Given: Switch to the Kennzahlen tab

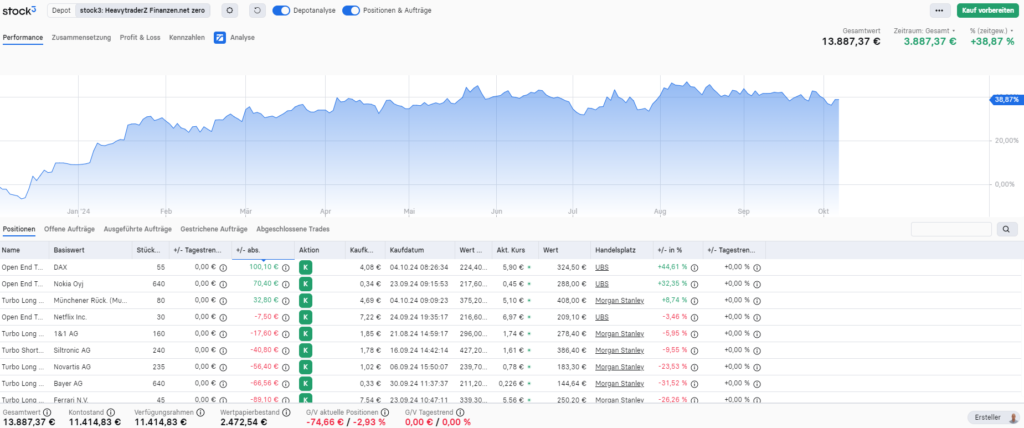Looking at the screenshot, I should [187, 37].
